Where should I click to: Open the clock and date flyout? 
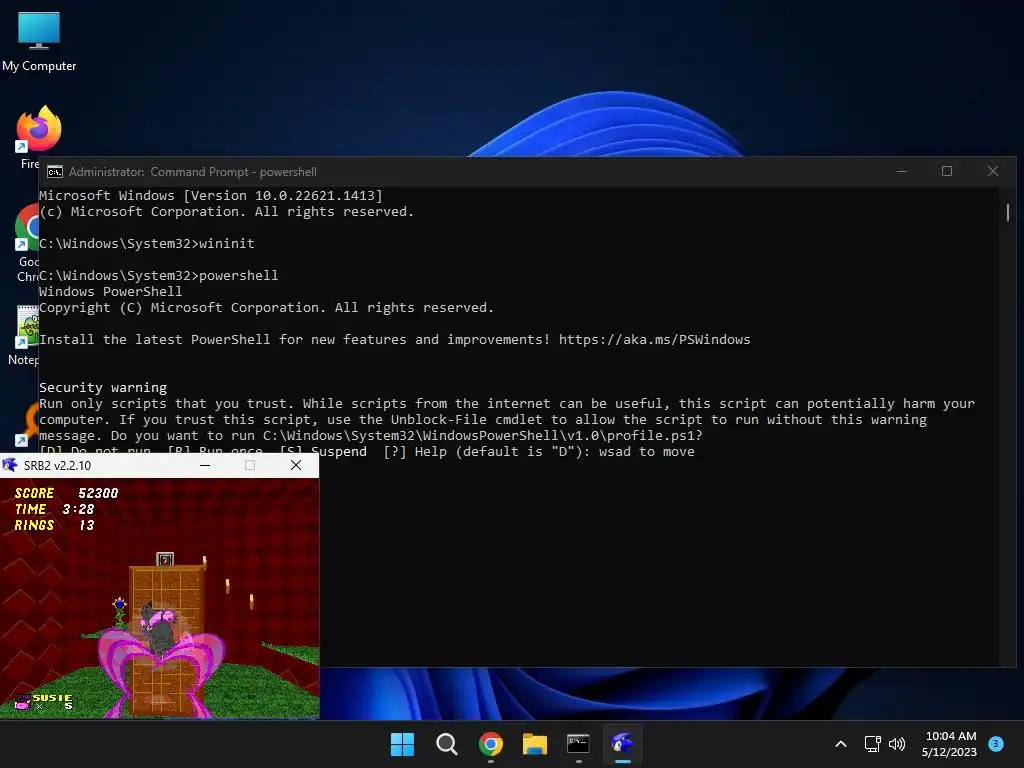click(x=950, y=744)
